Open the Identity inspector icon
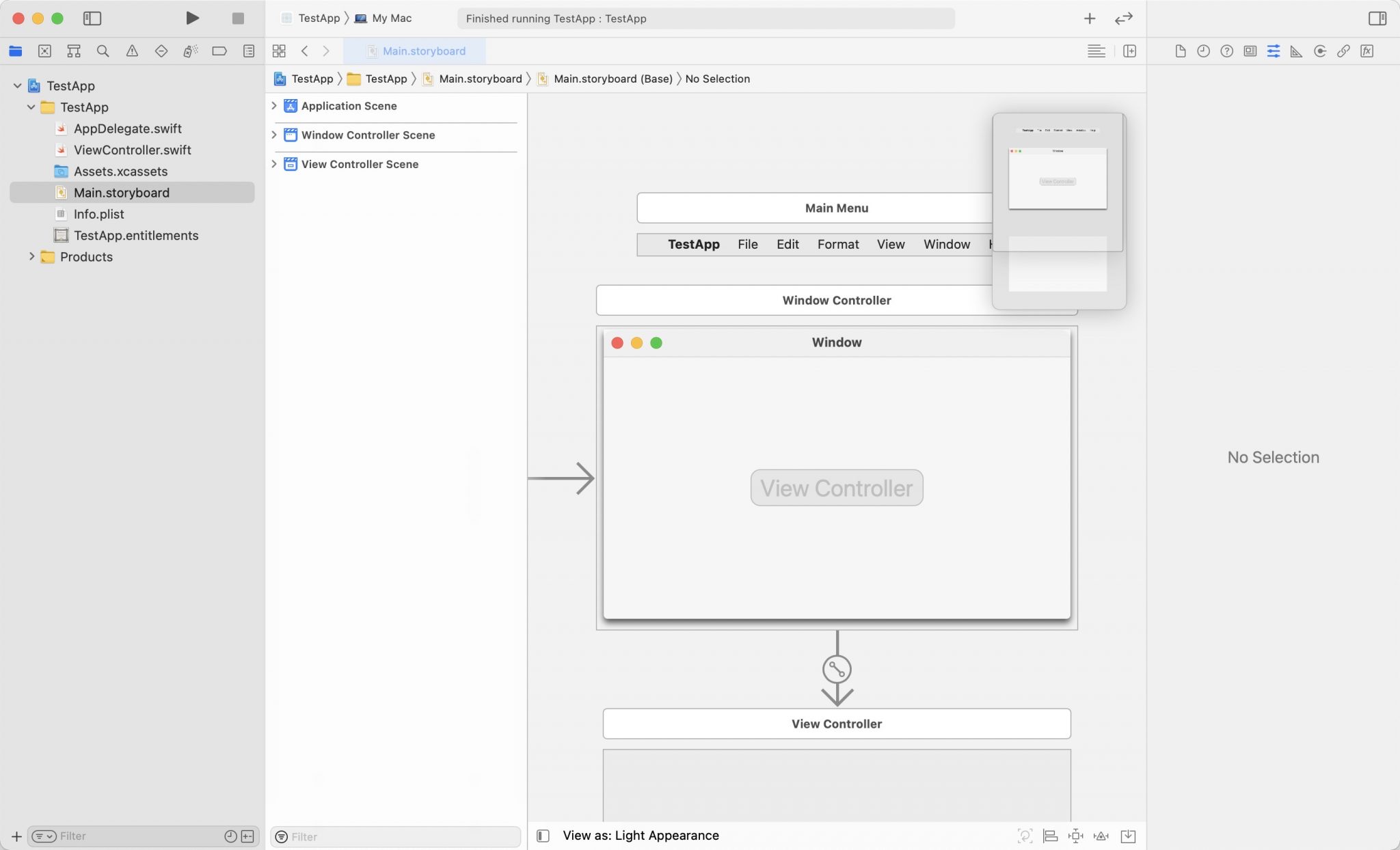The width and height of the screenshot is (1400, 850). pyautogui.click(x=1250, y=51)
